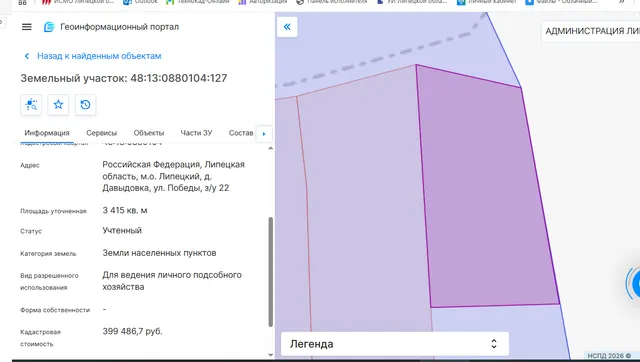Click the area value 3 415 кв. м
Screen dimensions: 640x362
point(125,211)
